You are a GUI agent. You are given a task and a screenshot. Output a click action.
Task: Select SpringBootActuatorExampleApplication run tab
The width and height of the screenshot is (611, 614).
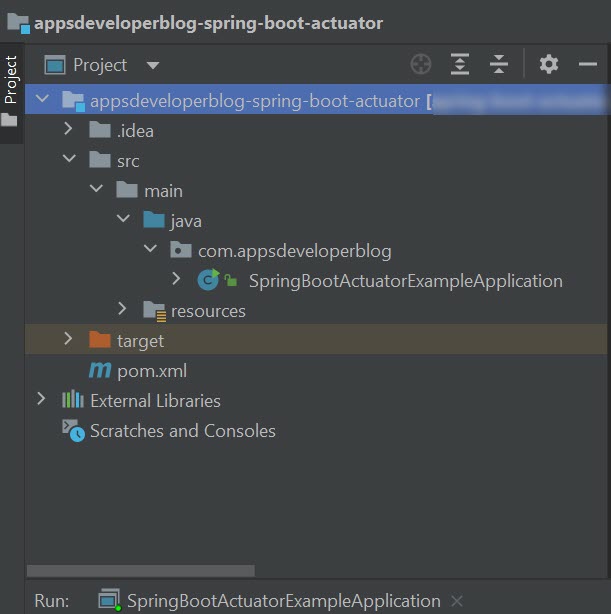(x=283, y=601)
